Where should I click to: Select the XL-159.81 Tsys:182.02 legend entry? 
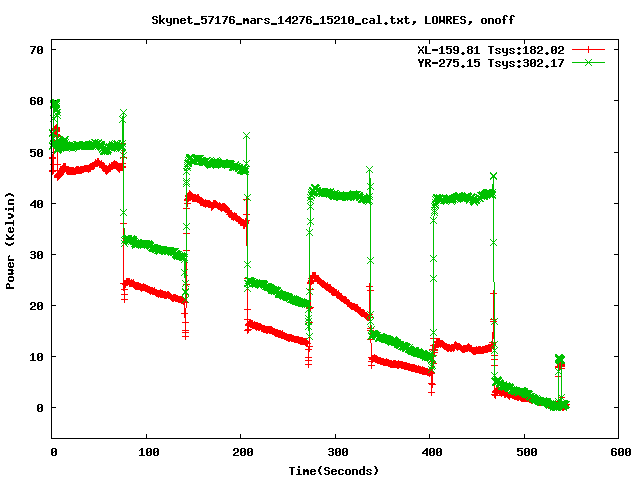(491, 50)
